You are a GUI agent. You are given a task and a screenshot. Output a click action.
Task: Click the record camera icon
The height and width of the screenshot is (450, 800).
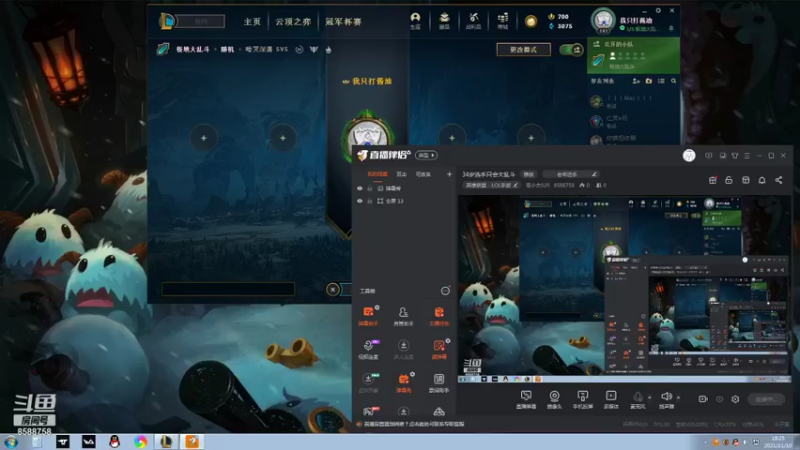(703, 399)
